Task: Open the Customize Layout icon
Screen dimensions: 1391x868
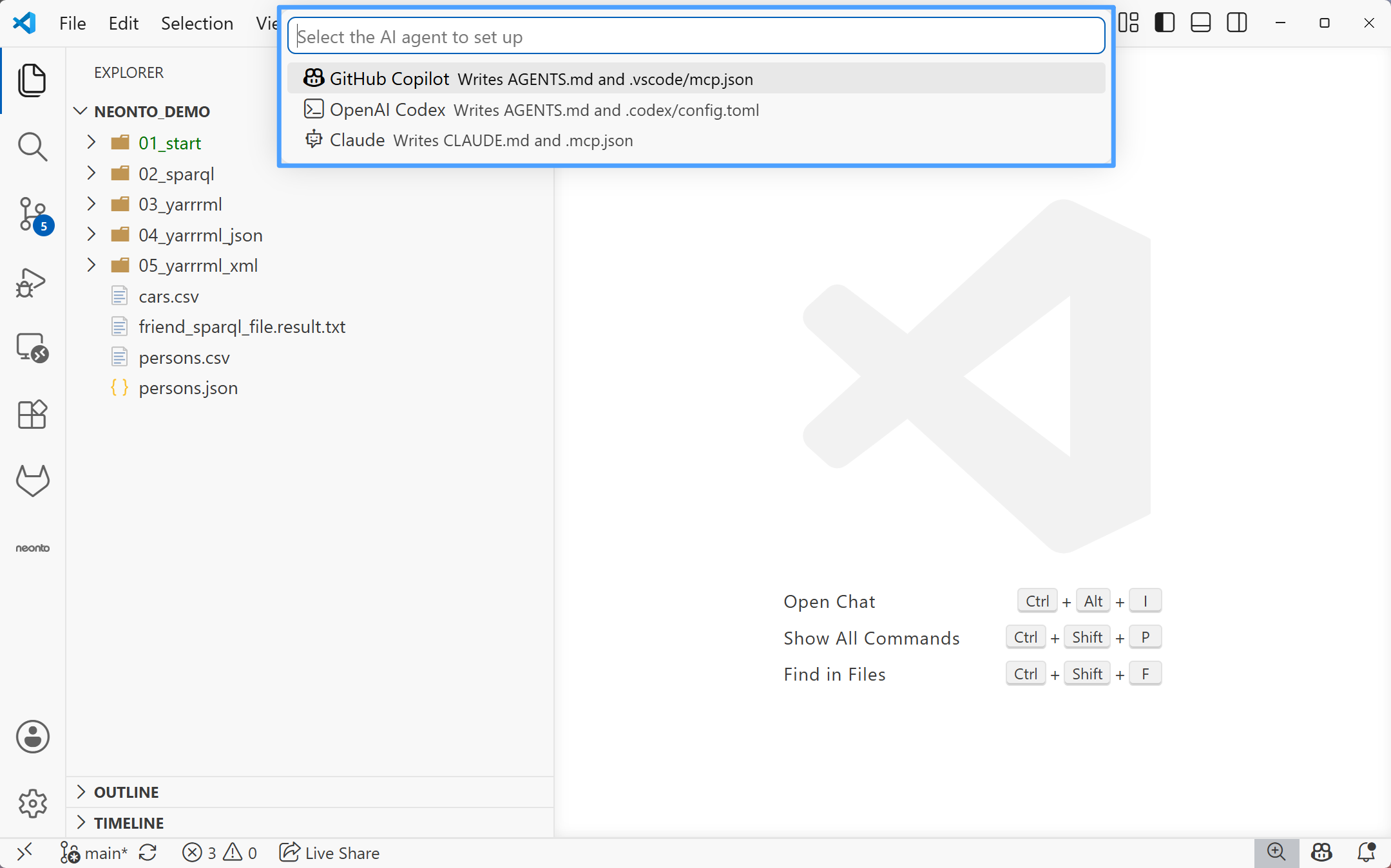Action: click(x=1129, y=23)
